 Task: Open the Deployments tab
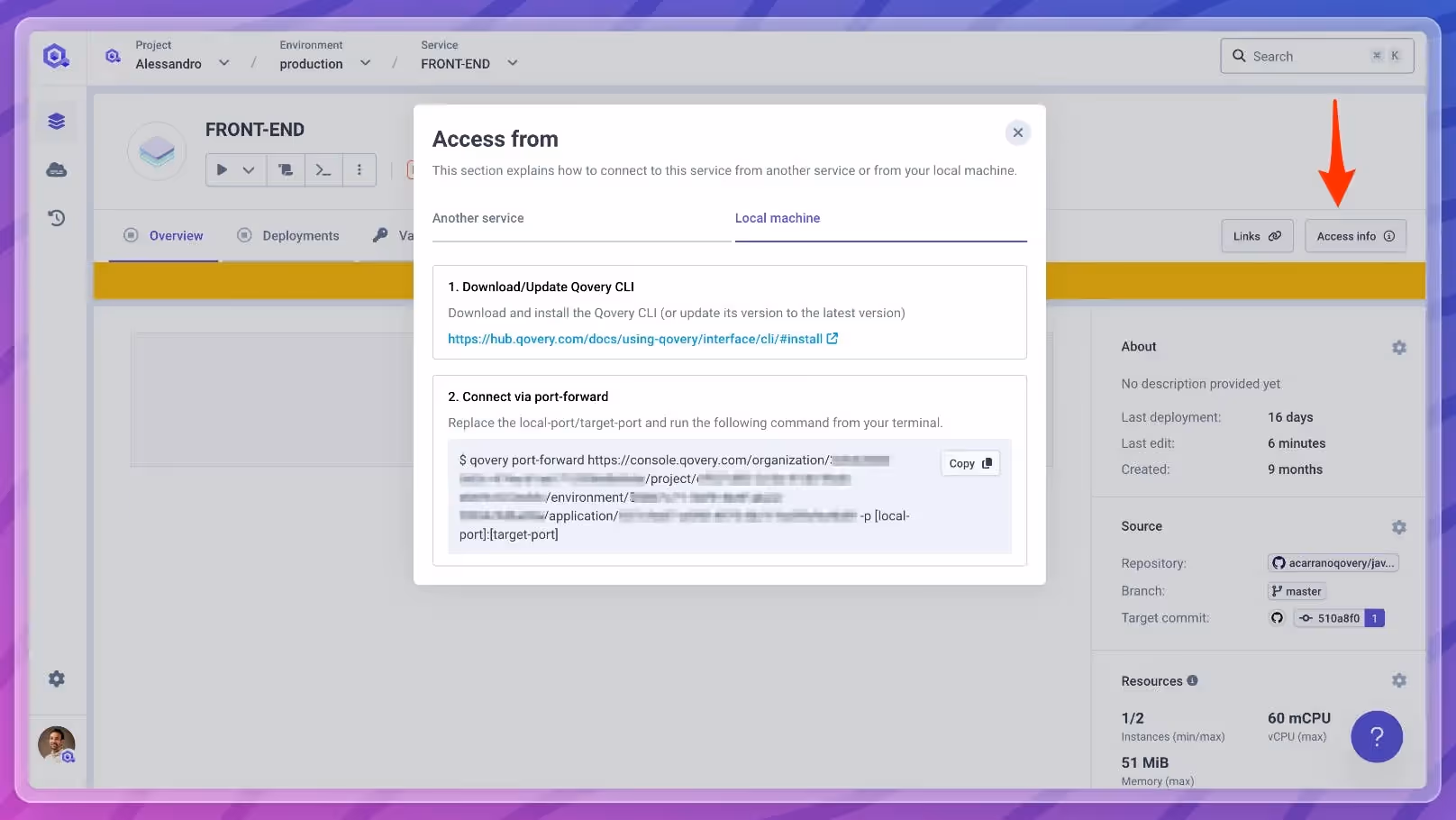(300, 235)
